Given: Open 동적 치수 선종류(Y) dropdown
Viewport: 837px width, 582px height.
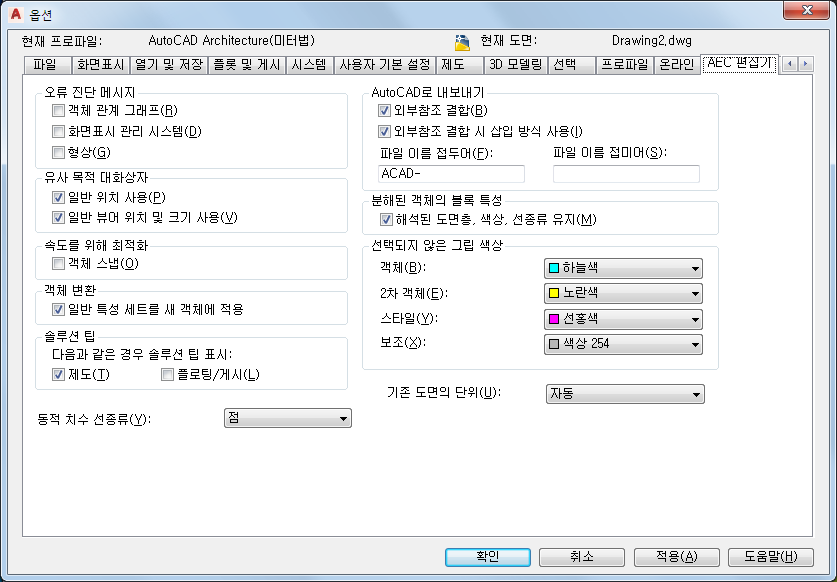Looking at the screenshot, I should tap(288, 418).
